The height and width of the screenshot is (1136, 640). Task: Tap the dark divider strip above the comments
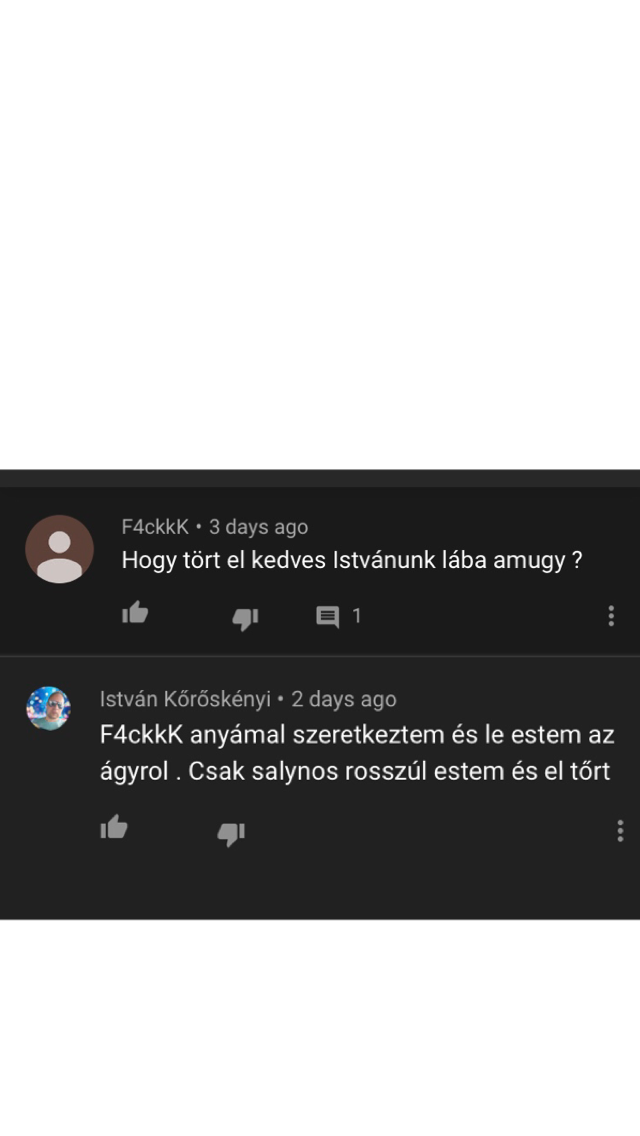point(320,478)
